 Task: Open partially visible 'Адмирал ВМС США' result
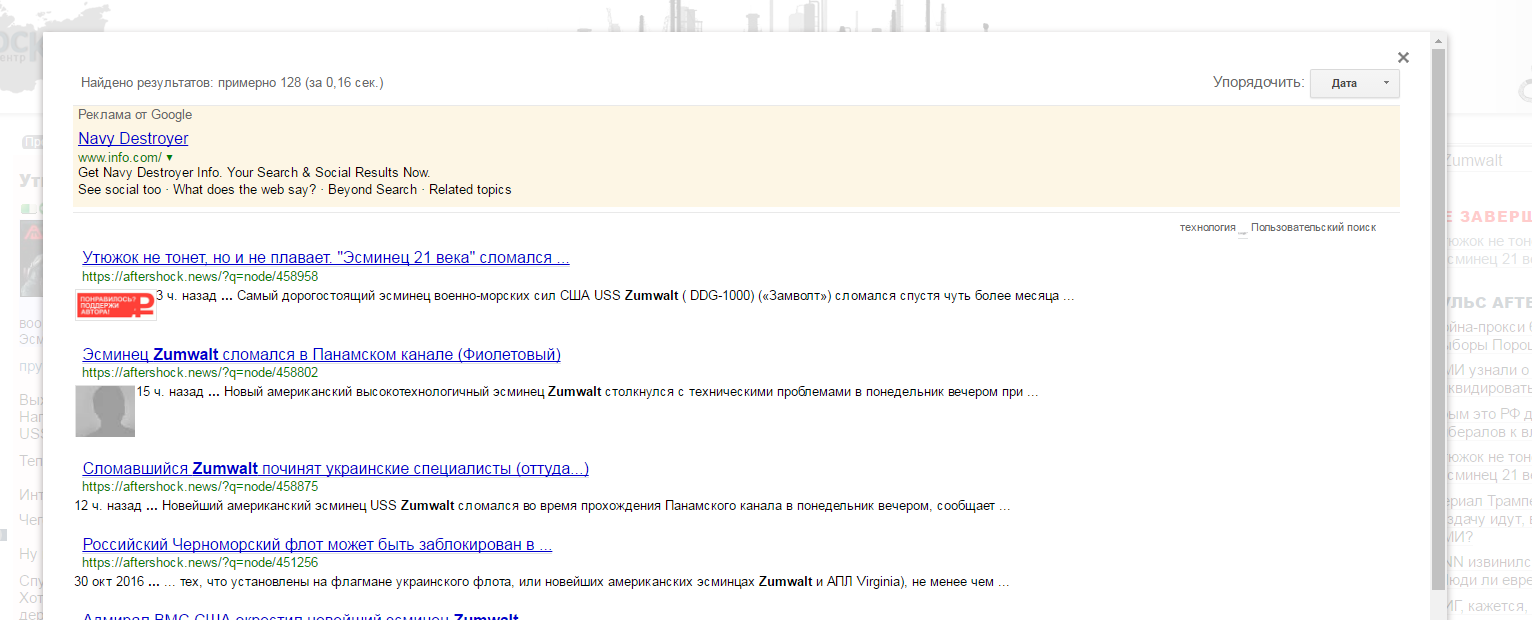click(300, 616)
